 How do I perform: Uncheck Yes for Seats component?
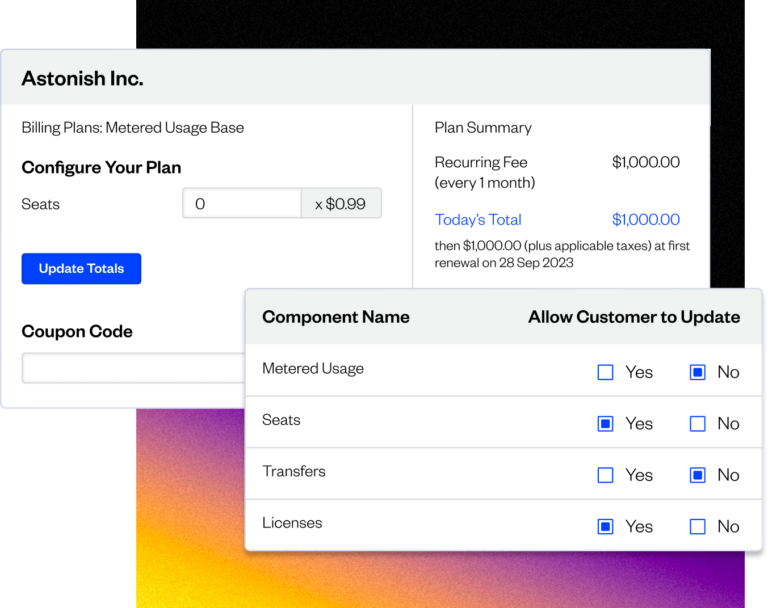coord(605,424)
